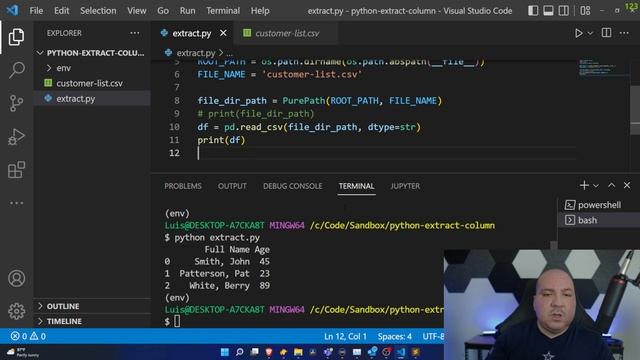
Task: Click breadcrumb ellipsis symbol
Action: click(x=229, y=53)
